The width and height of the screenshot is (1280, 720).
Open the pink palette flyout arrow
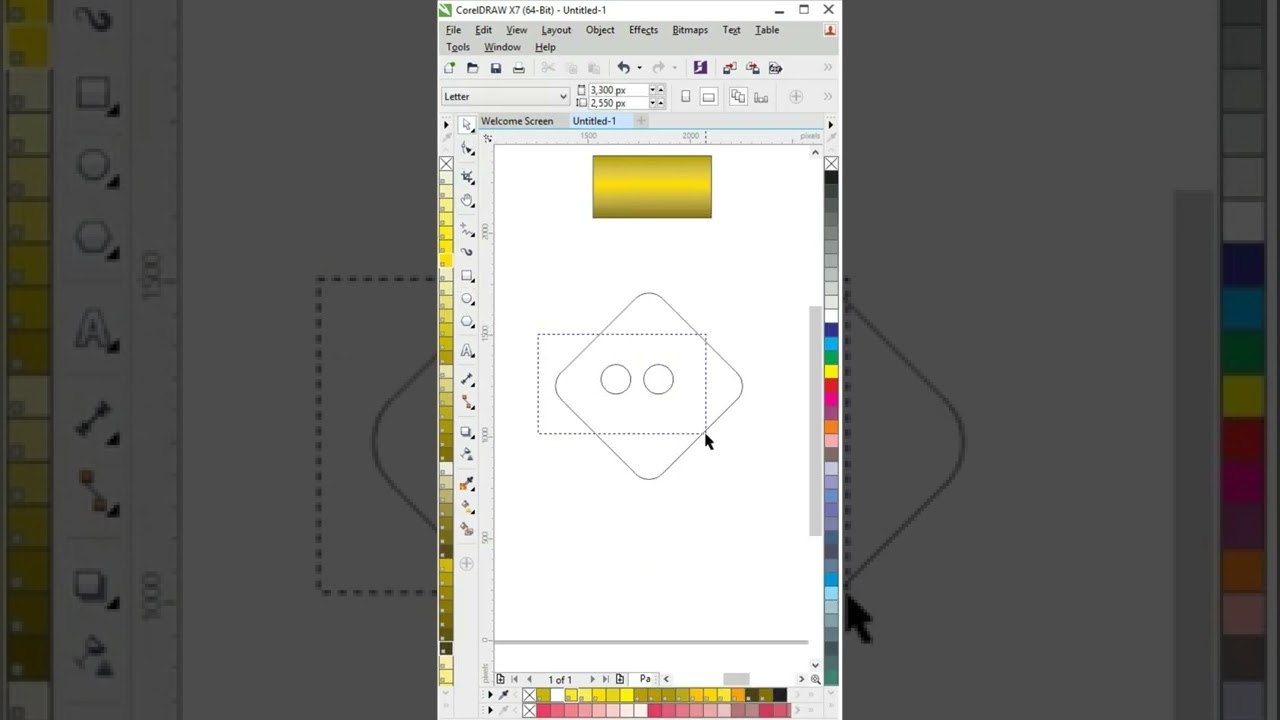(x=490, y=710)
